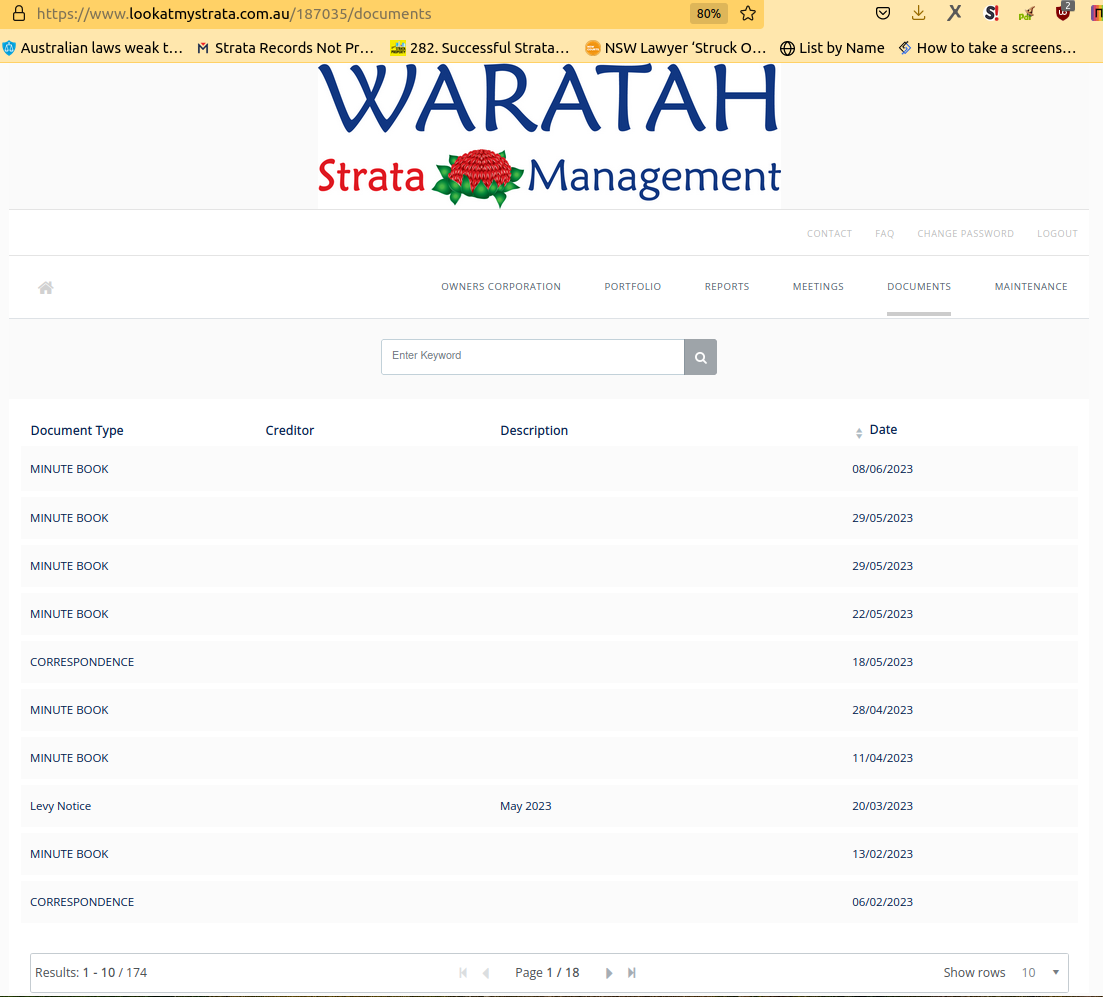Open 'Australian laws weak t...' bookmark

click(x=93, y=48)
